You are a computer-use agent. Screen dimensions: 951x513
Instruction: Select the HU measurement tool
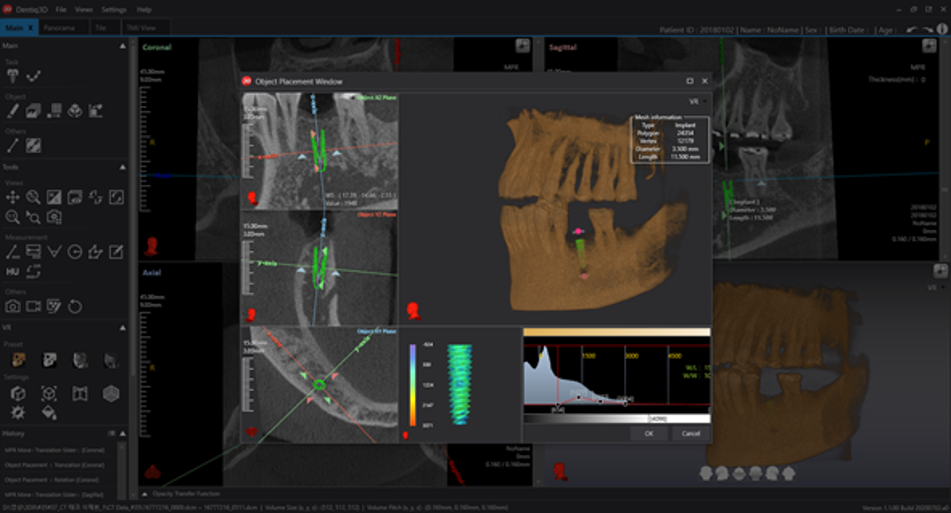pos(13,271)
